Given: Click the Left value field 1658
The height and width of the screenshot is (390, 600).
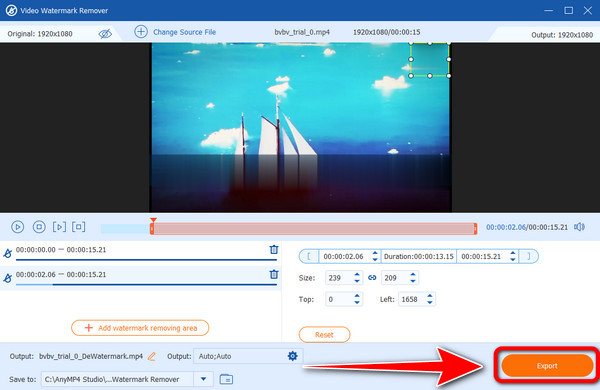Looking at the screenshot, I should (412, 299).
